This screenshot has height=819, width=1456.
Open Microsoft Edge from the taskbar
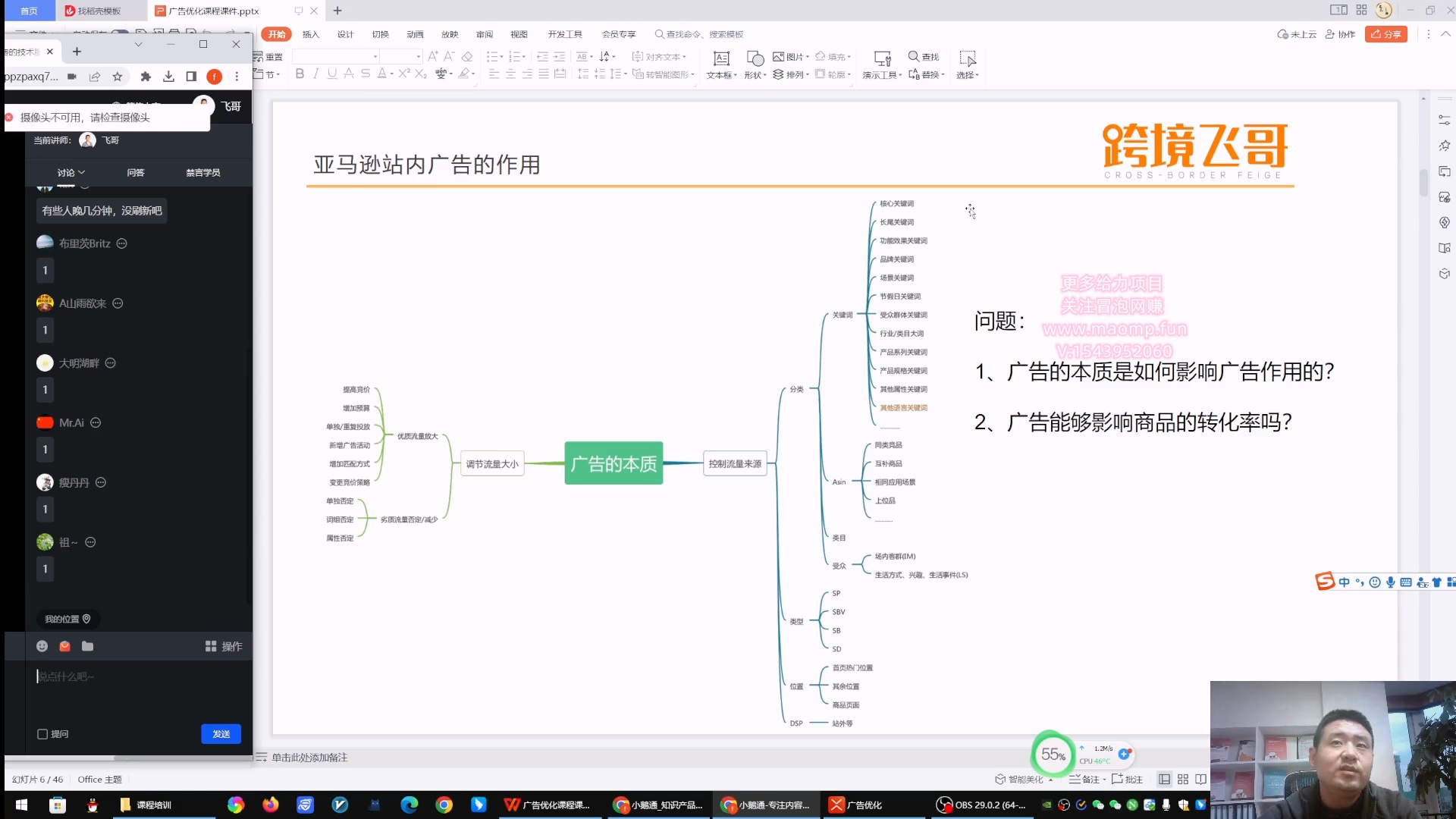coord(409,805)
